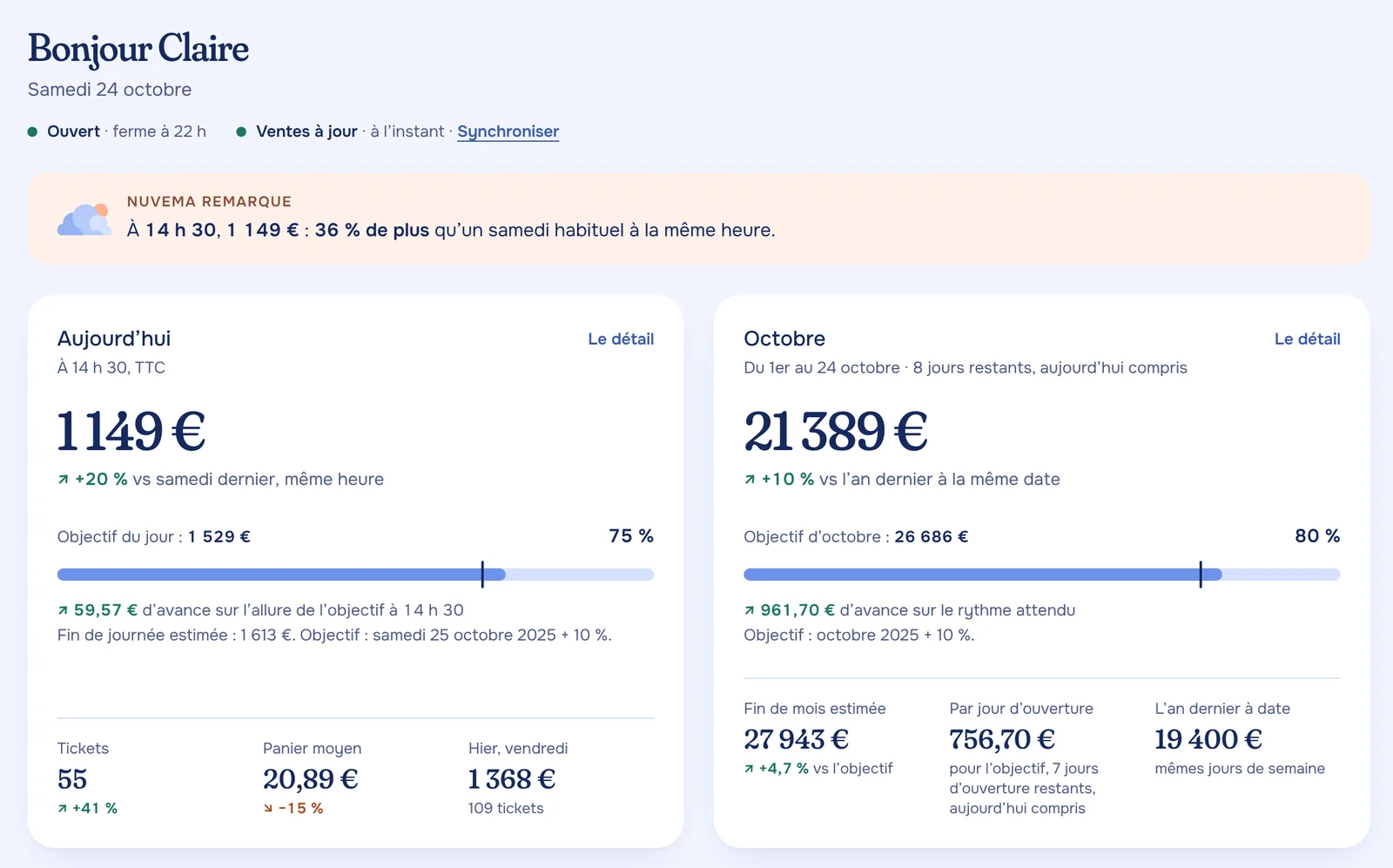This screenshot has height=868, width=1393.
Task: Click the Synchroniser link
Action: (x=508, y=131)
